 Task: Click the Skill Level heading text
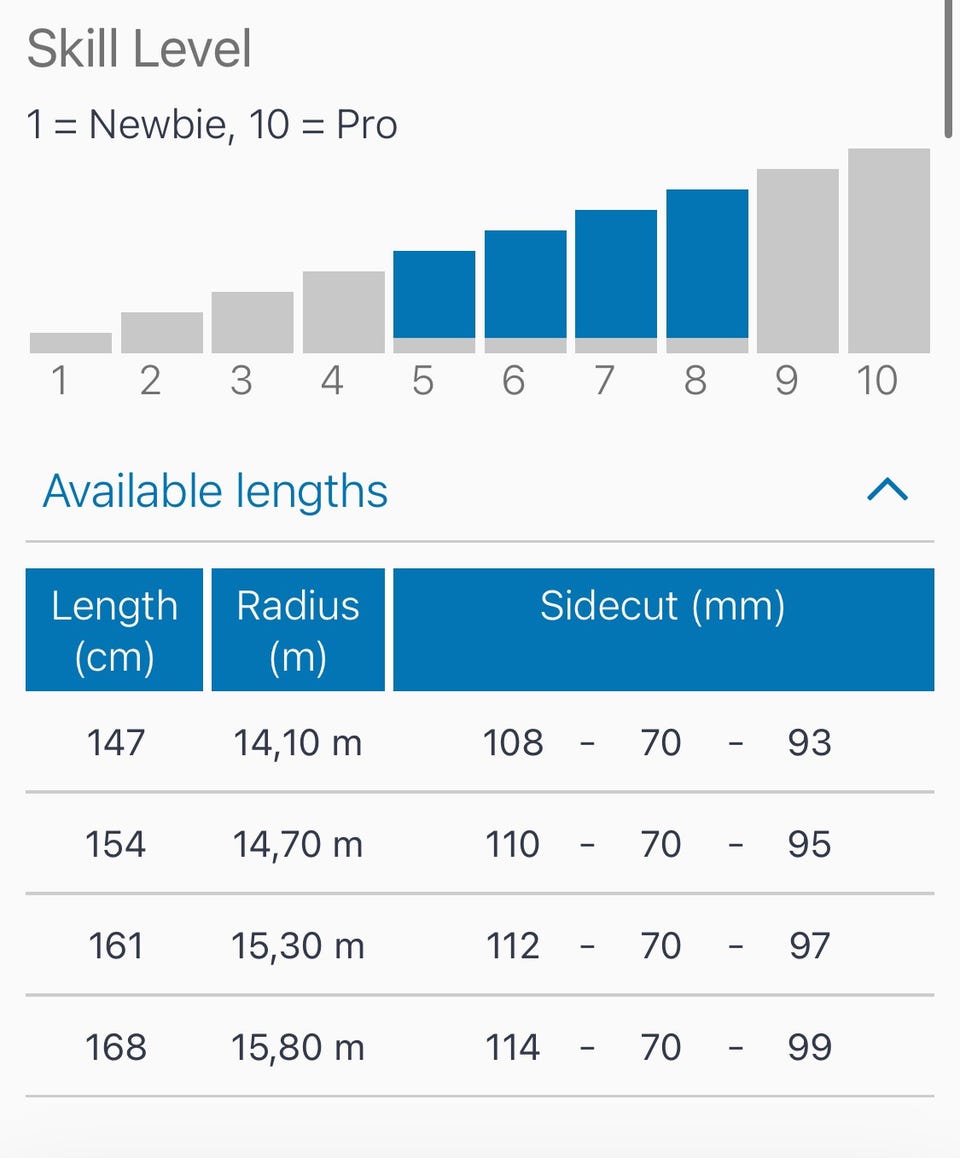[x=139, y=49]
